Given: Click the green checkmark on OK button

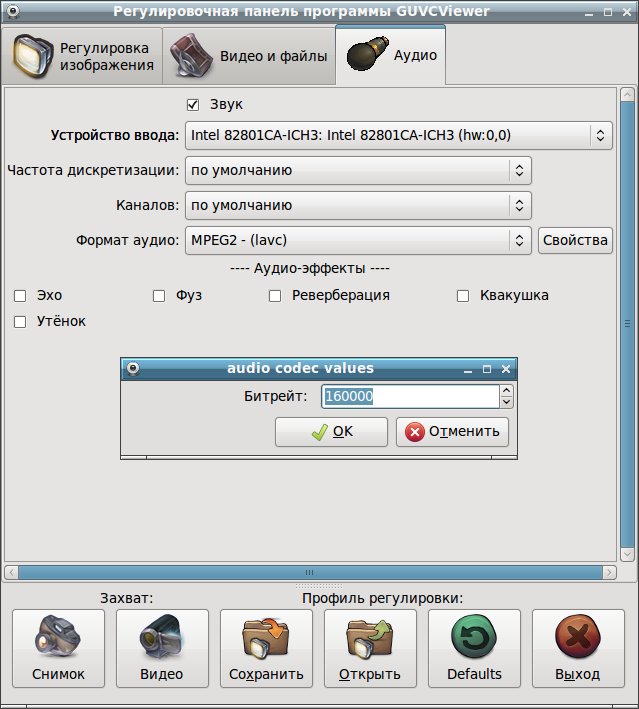Looking at the screenshot, I should pyautogui.click(x=319, y=432).
